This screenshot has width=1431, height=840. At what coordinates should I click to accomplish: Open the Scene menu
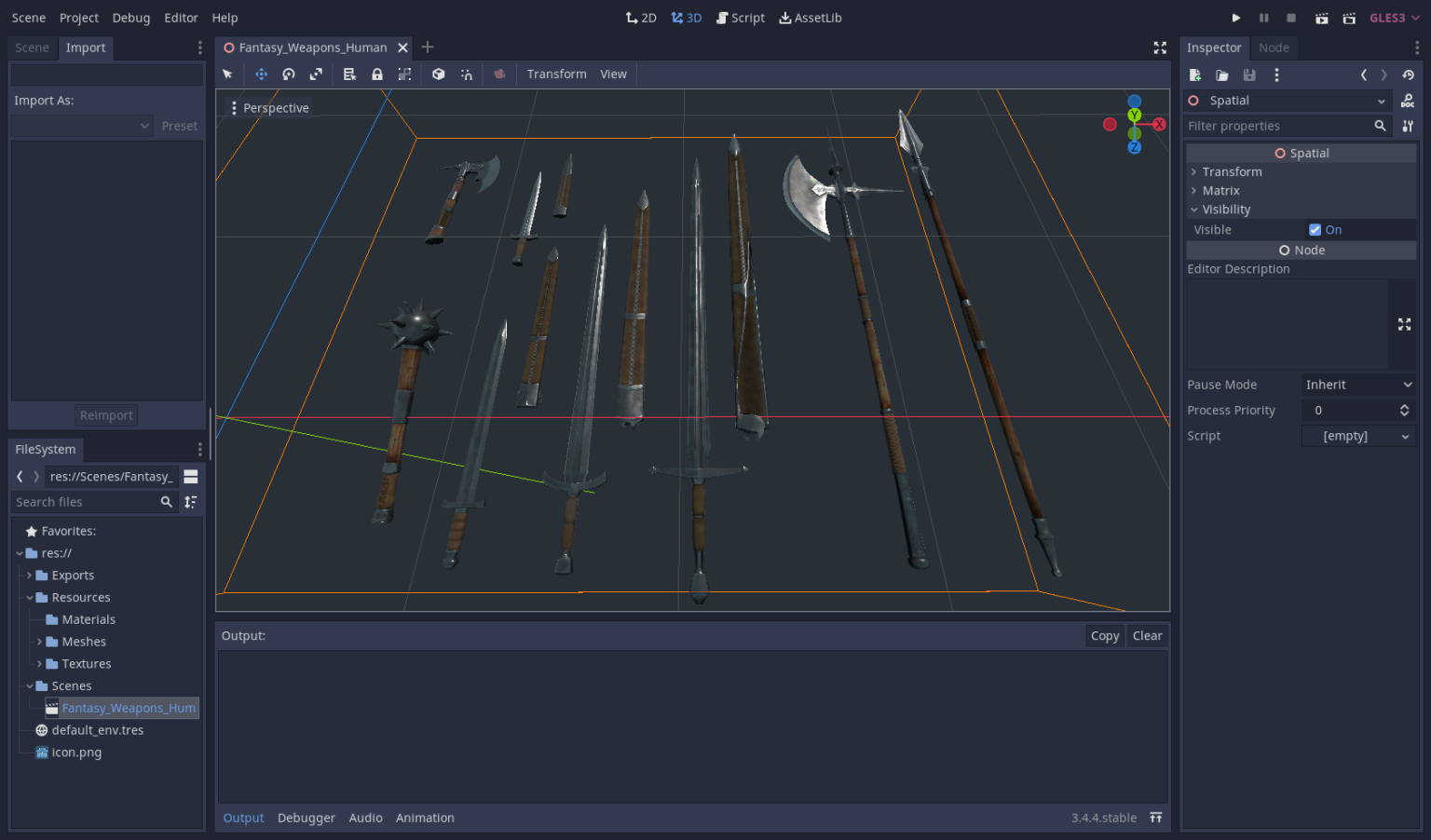click(28, 17)
